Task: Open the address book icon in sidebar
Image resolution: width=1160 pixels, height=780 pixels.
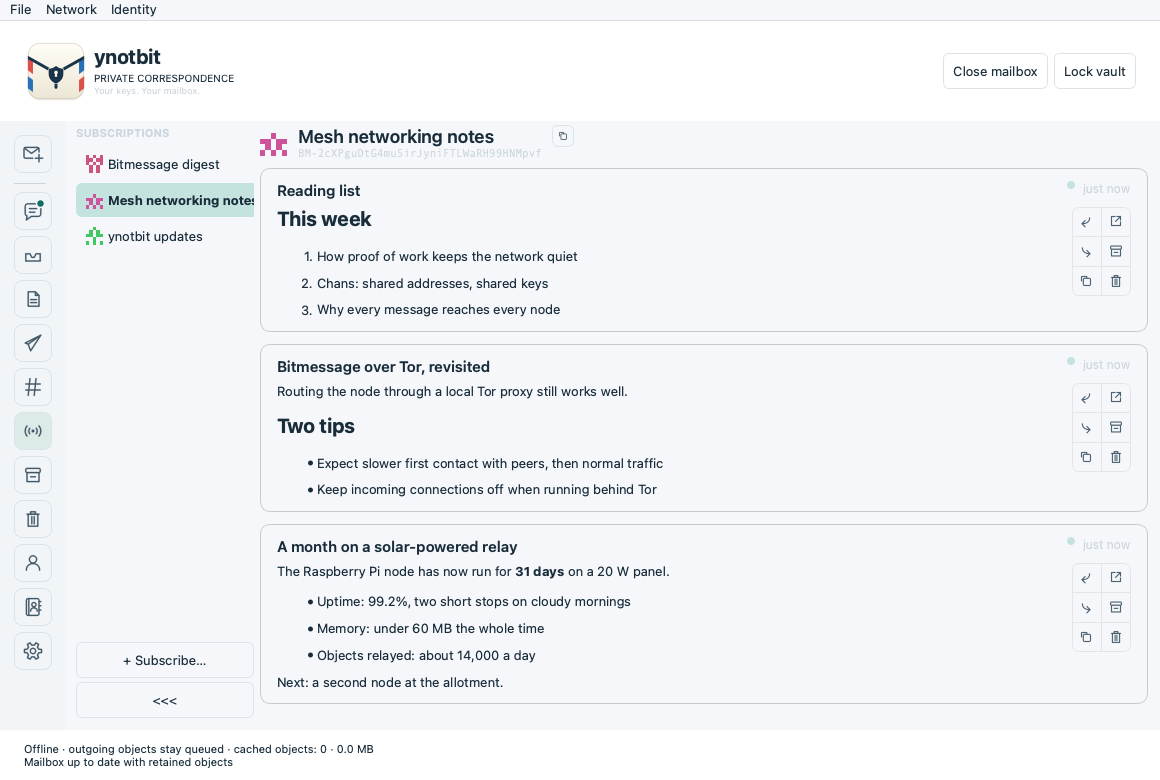Action: coord(33,607)
